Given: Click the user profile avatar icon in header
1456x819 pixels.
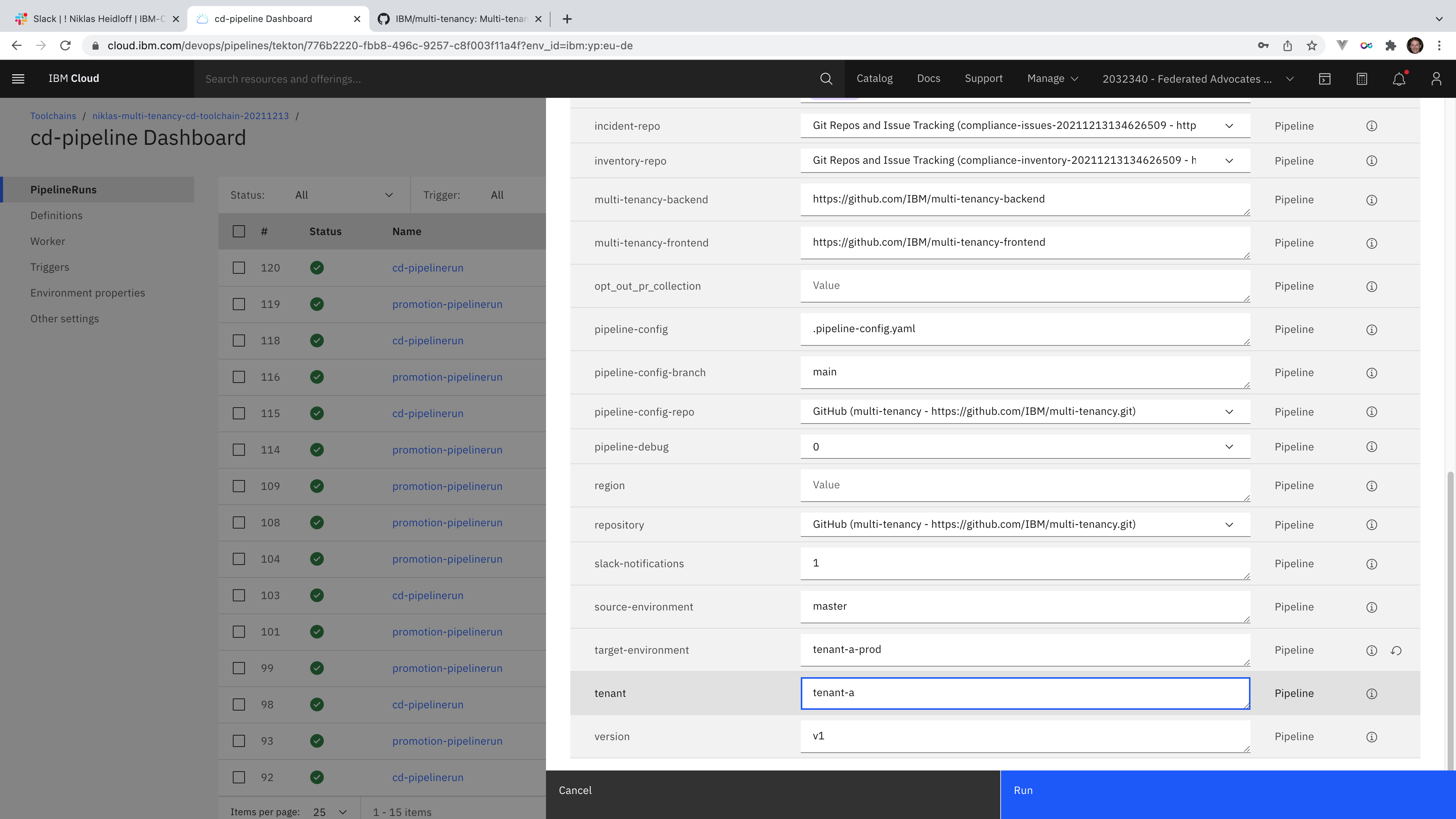Looking at the screenshot, I should (x=1436, y=78).
